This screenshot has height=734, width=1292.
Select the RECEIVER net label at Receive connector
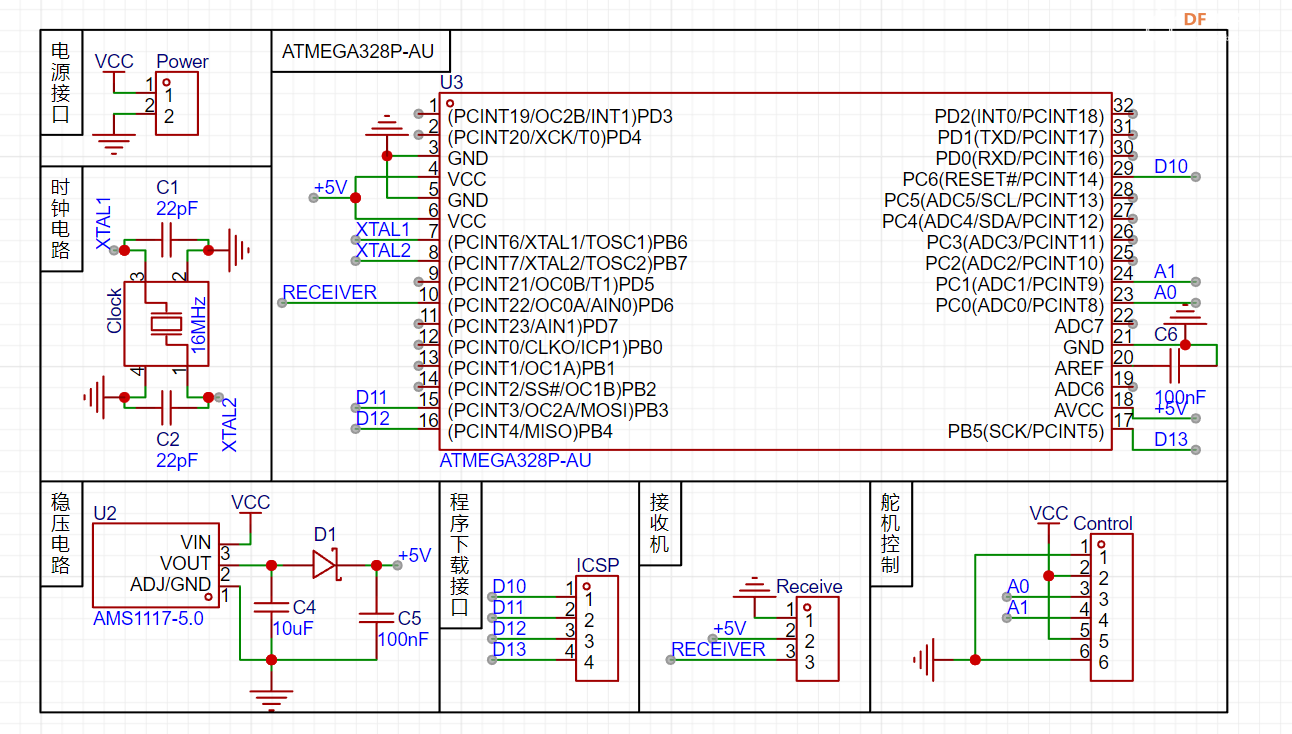click(718, 650)
